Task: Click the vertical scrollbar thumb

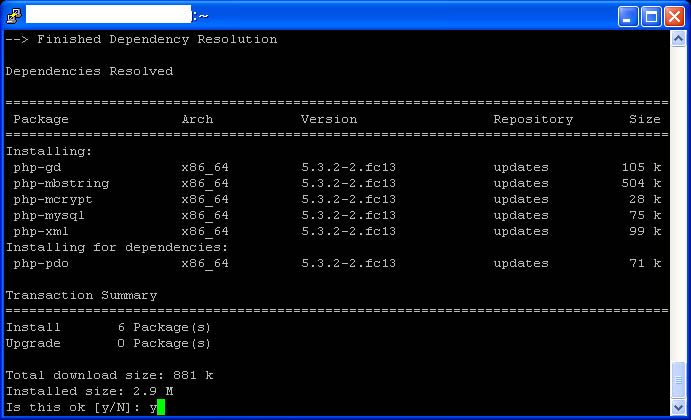Action: point(678,380)
